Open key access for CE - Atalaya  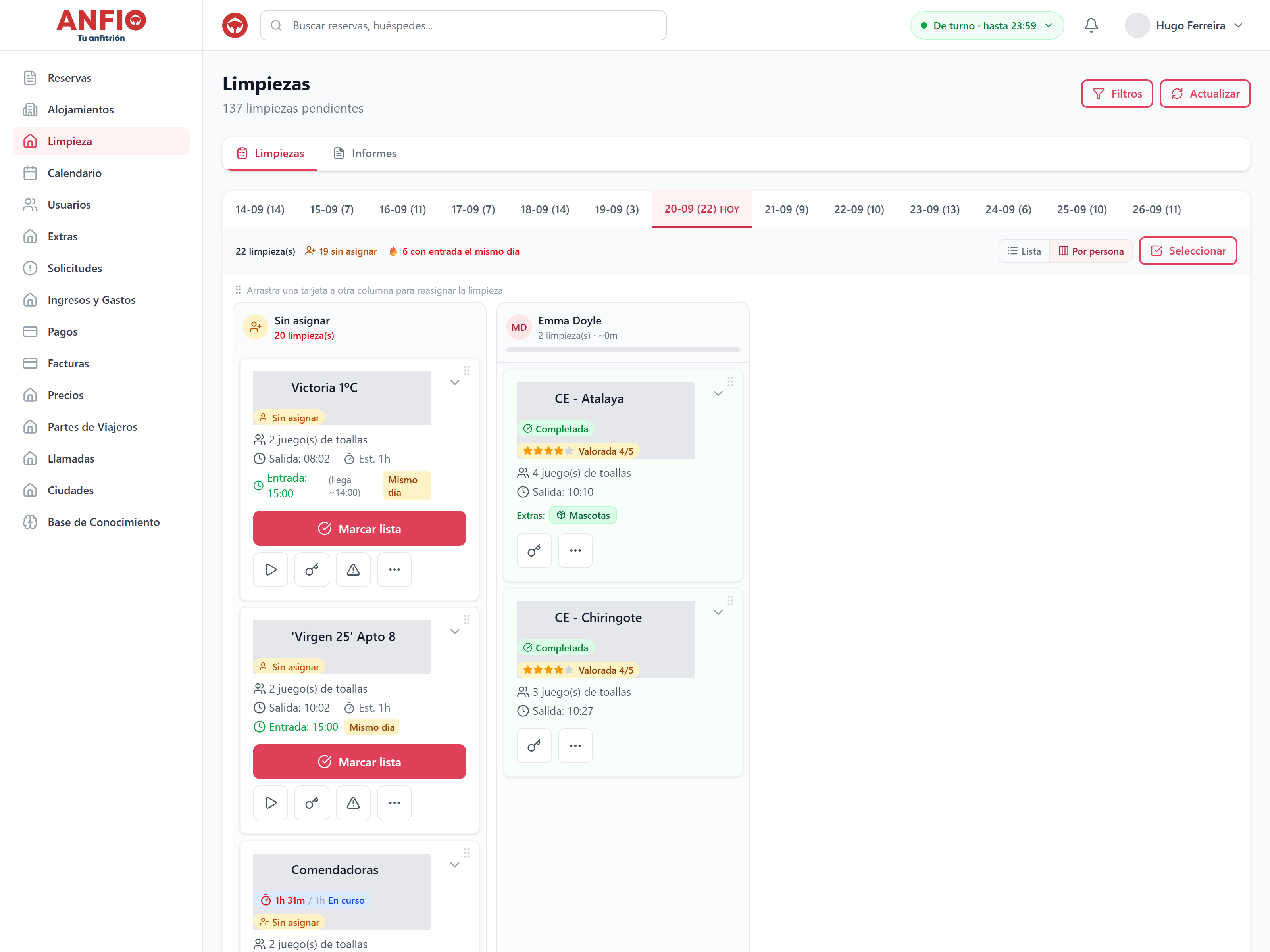[x=534, y=550]
